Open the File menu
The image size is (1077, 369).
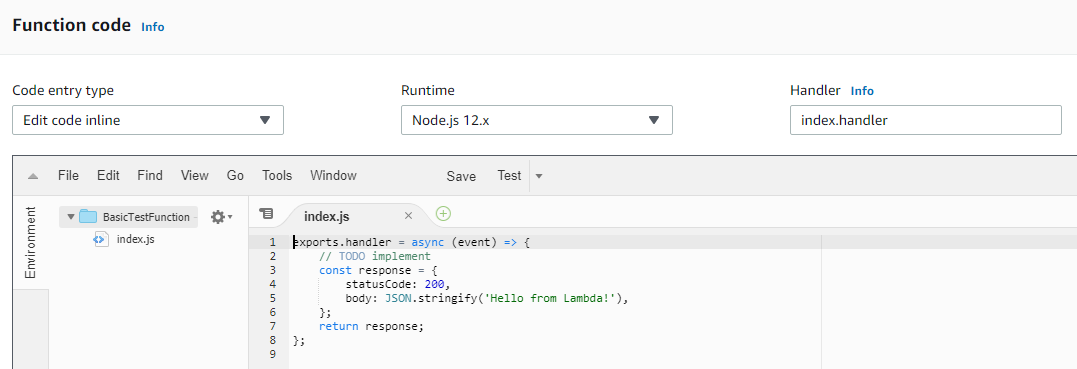point(68,176)
